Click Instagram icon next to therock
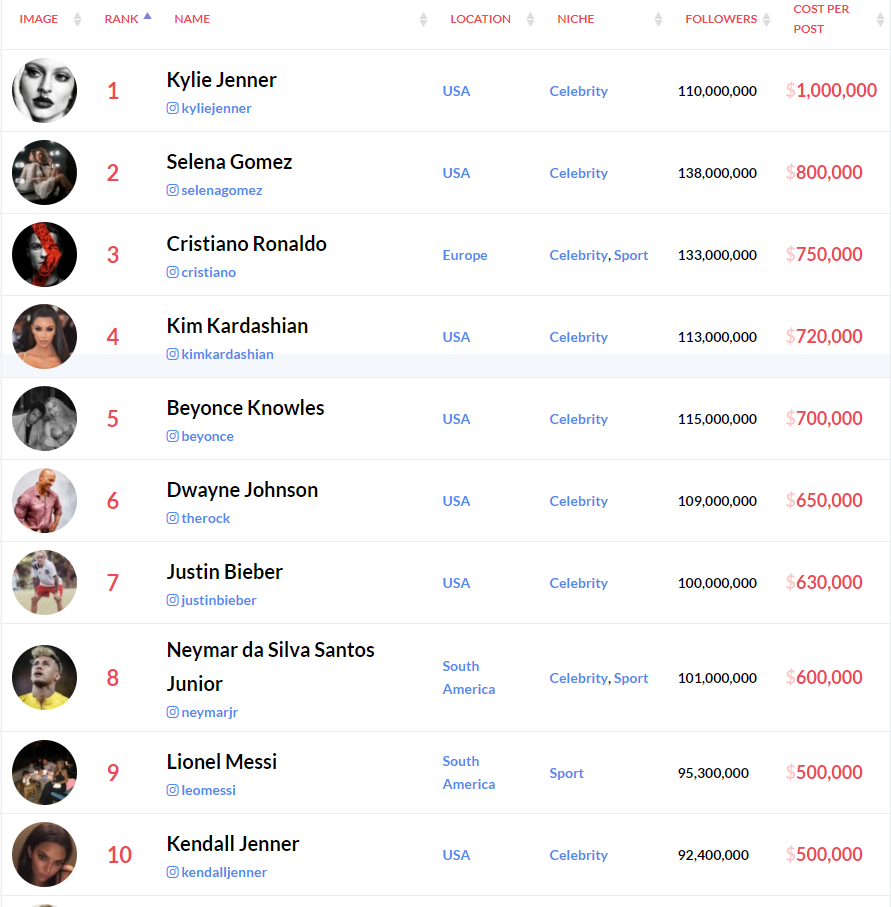The width and height of the screenshot is (891, 907). pos(172,518)
